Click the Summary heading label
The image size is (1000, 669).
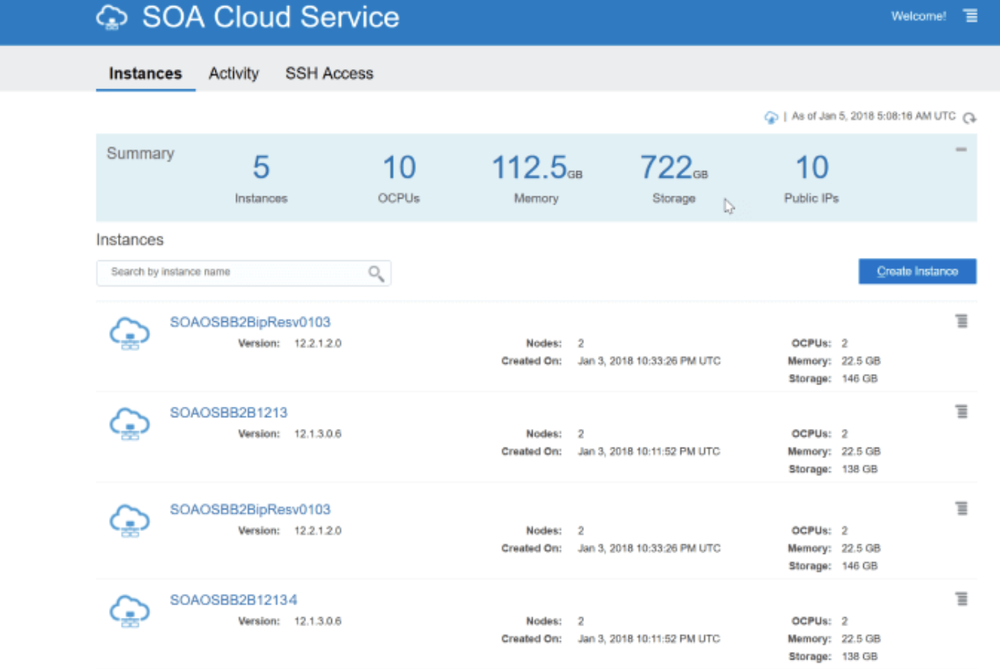coord(140,154)
